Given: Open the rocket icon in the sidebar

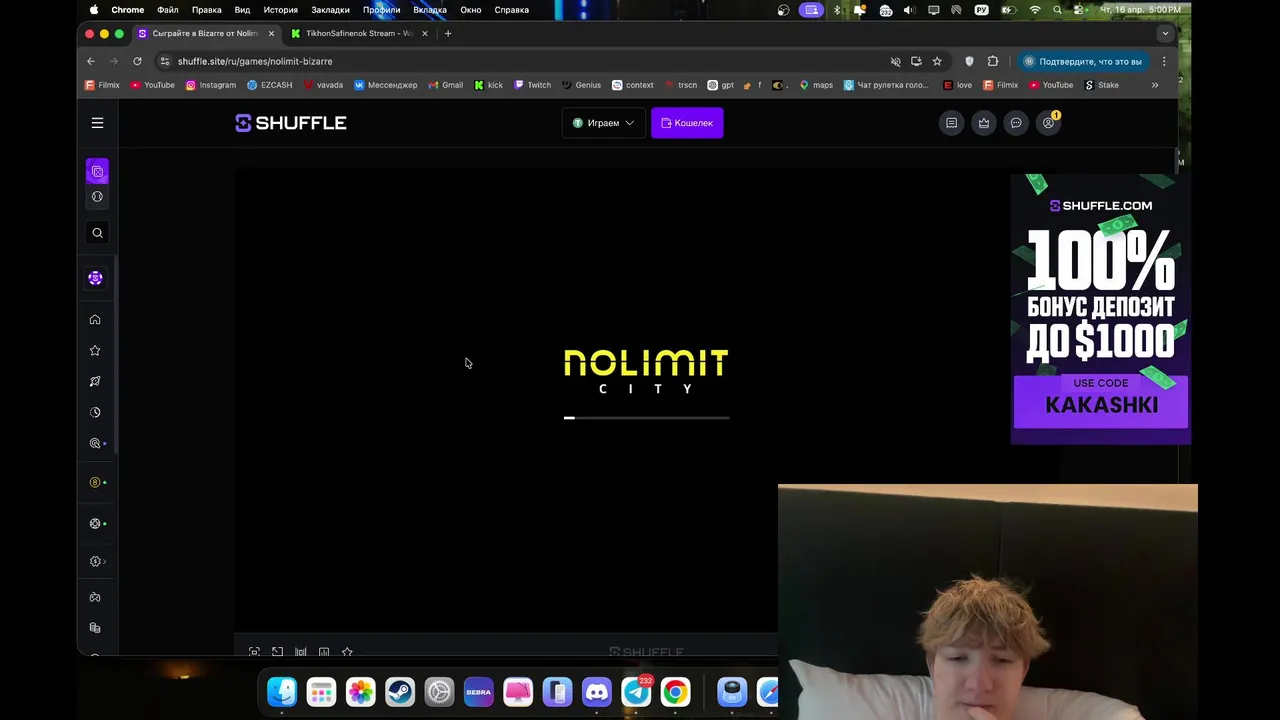Looking at the screenshot, I should [x=95, y=382].
